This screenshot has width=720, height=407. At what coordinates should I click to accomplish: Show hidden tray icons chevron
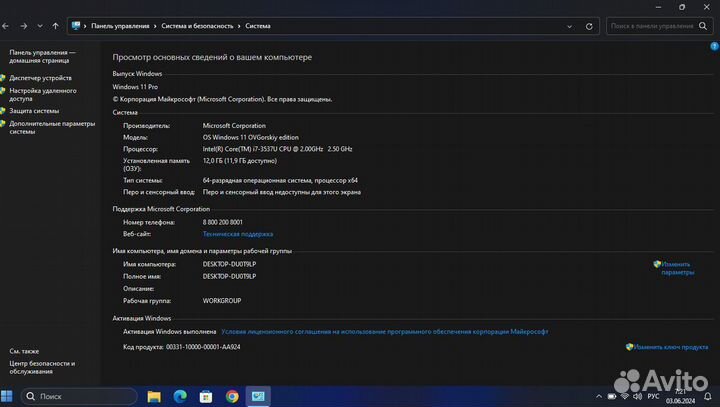(x=599, y=396)
